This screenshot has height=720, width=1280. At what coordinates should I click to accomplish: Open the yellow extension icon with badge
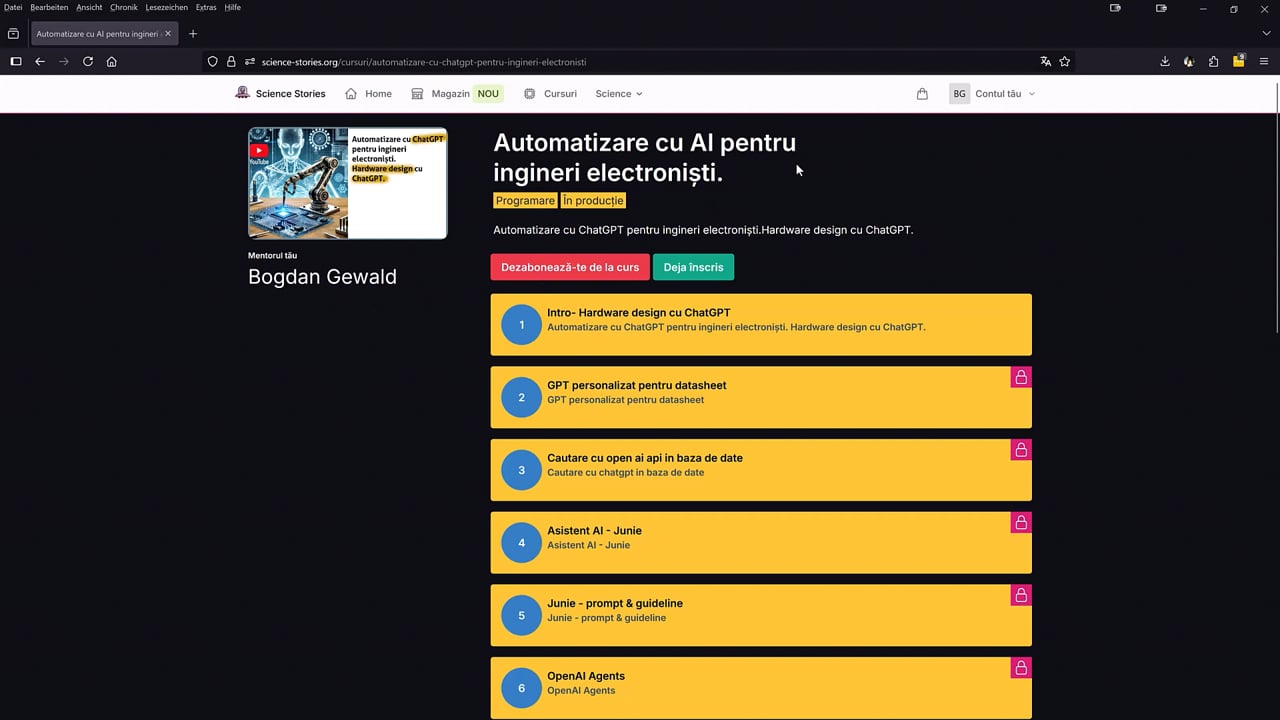point(1239,61)
